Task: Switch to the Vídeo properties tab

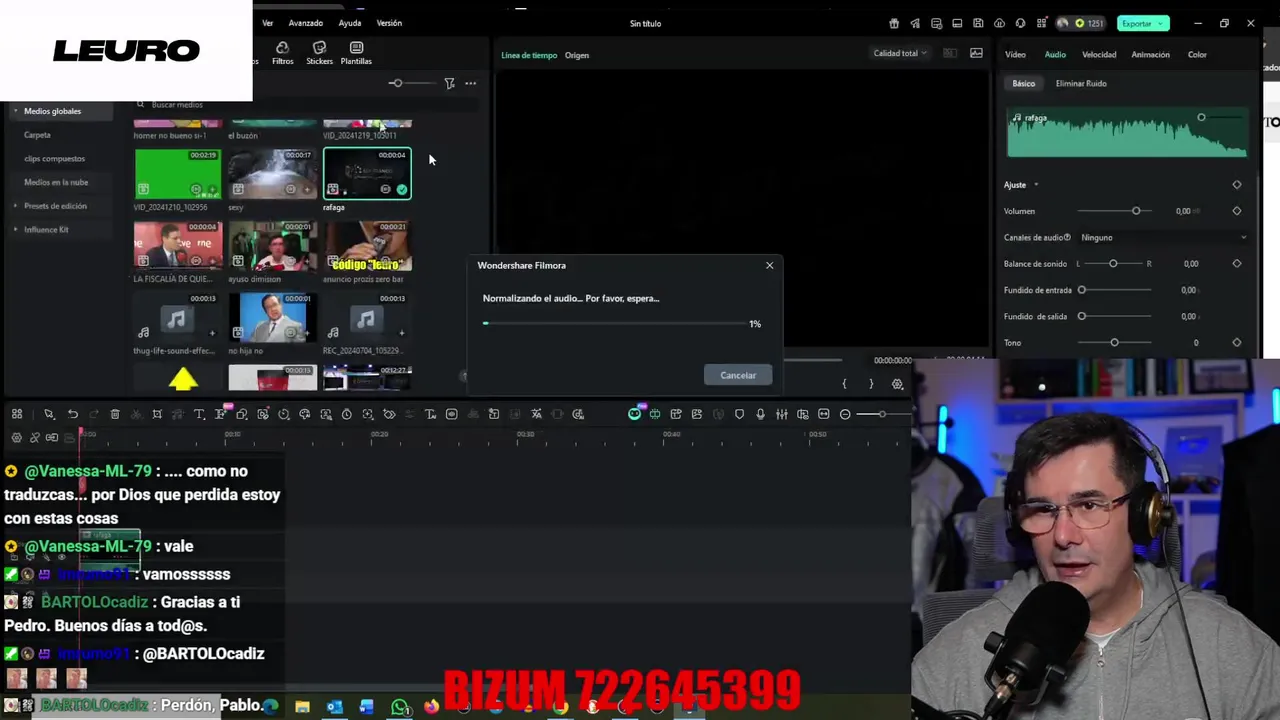Action: pos(1015,55)
